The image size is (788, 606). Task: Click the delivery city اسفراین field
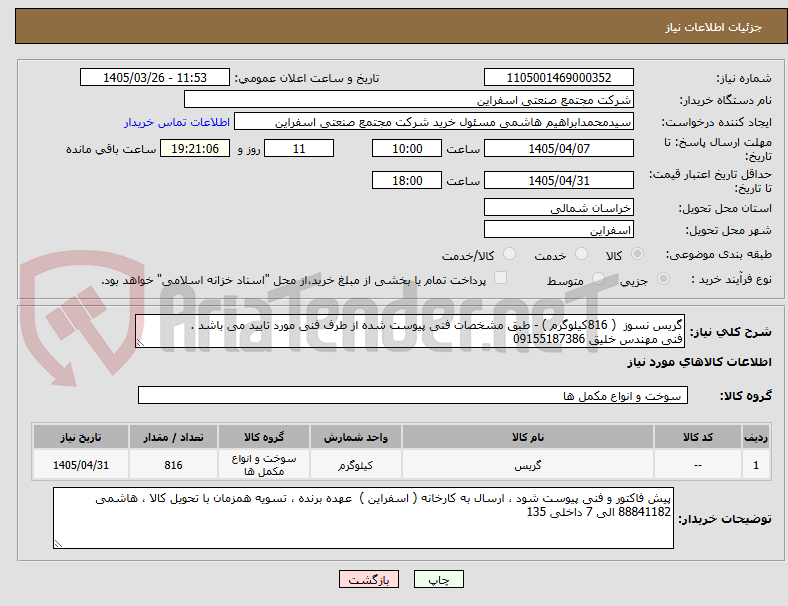click(x=558, y=230)
